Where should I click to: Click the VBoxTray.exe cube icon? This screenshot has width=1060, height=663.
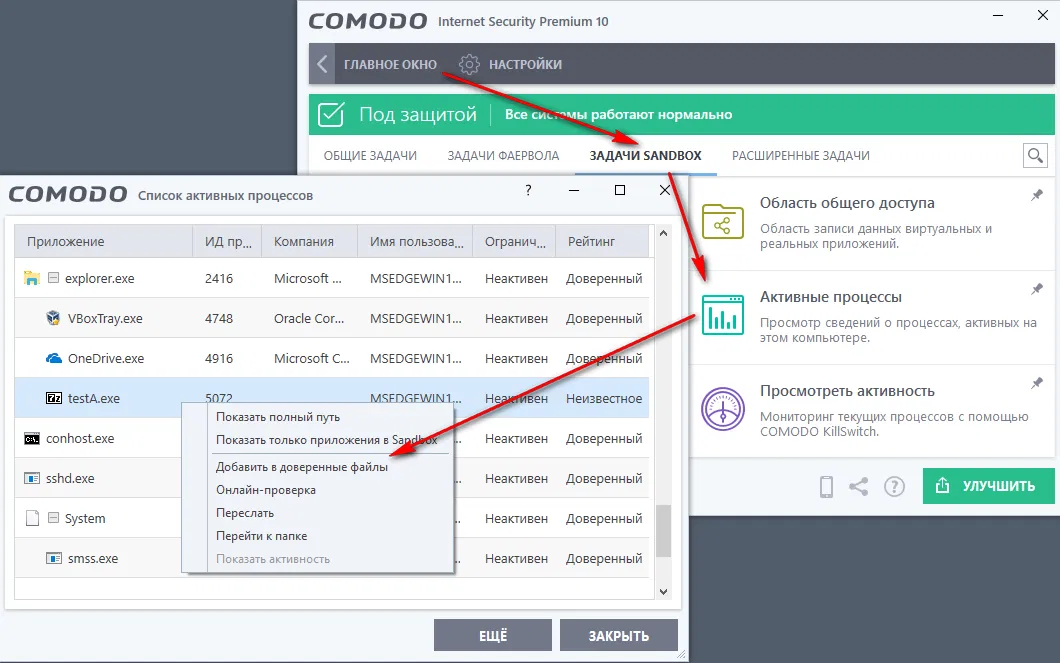click(53, 318)
